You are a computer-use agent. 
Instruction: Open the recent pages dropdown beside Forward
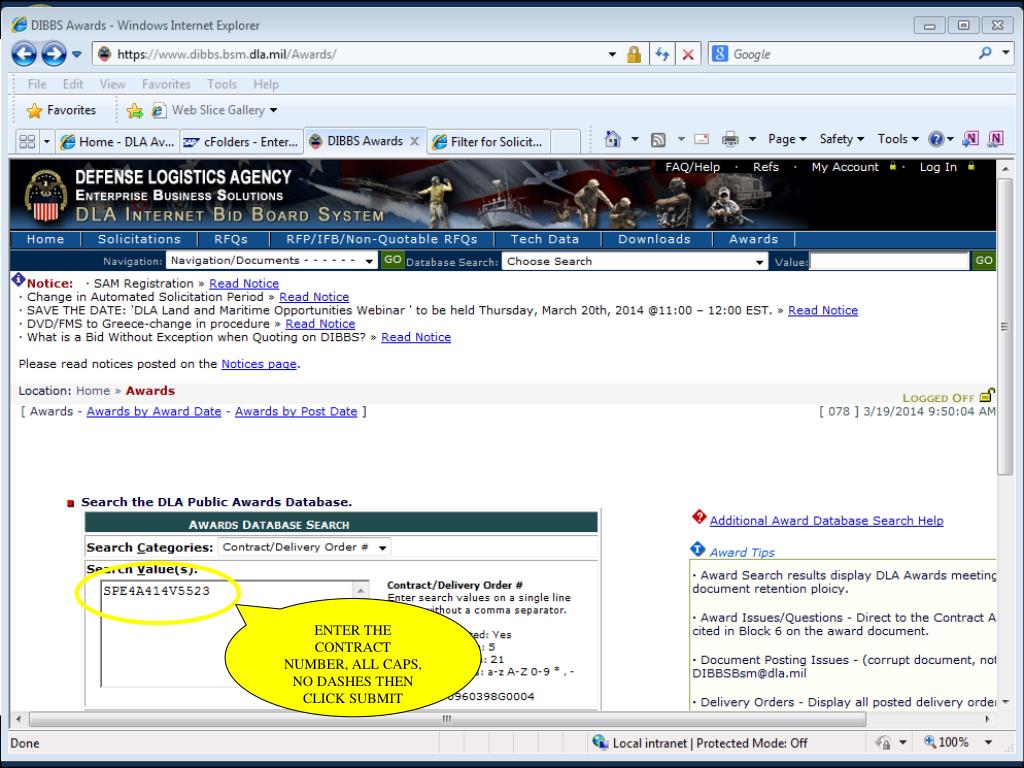point(76,54)
